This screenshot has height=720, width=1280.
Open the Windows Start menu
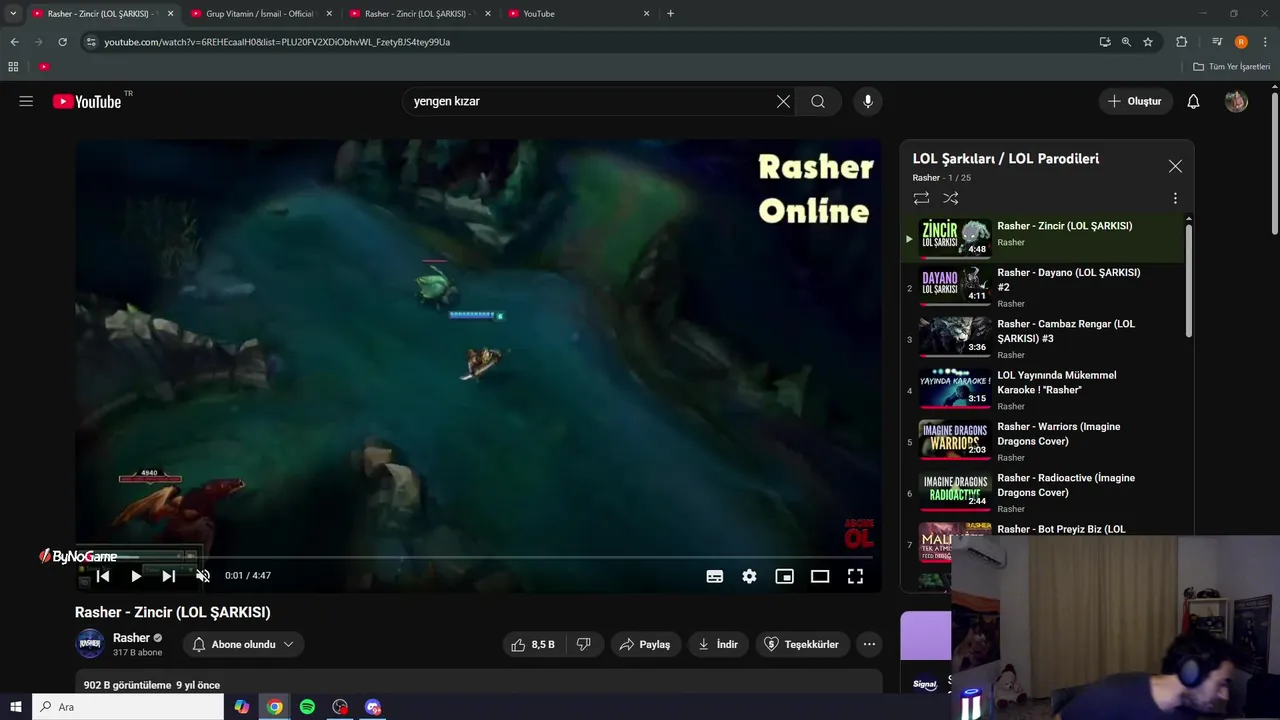tap(15, 707)
